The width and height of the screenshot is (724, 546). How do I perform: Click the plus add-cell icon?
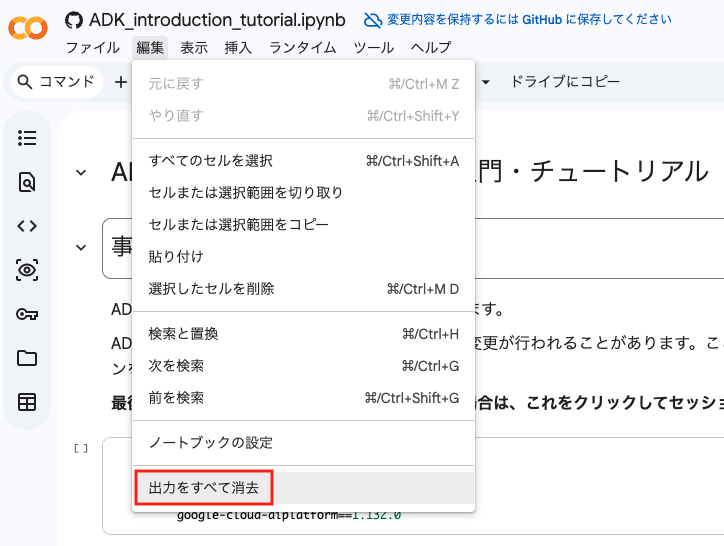tap(121, 82)
